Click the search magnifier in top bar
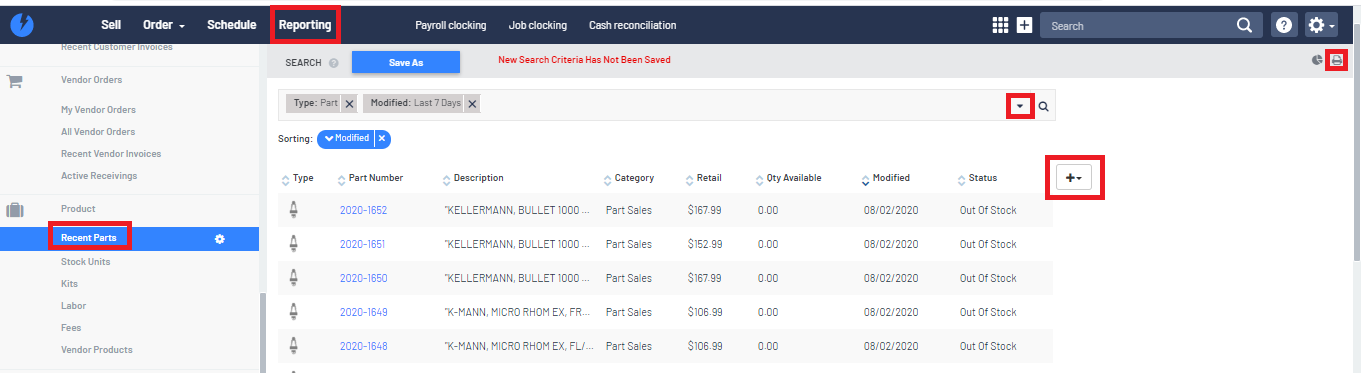The image size is (1361, 373). [x=1244, y=26]
